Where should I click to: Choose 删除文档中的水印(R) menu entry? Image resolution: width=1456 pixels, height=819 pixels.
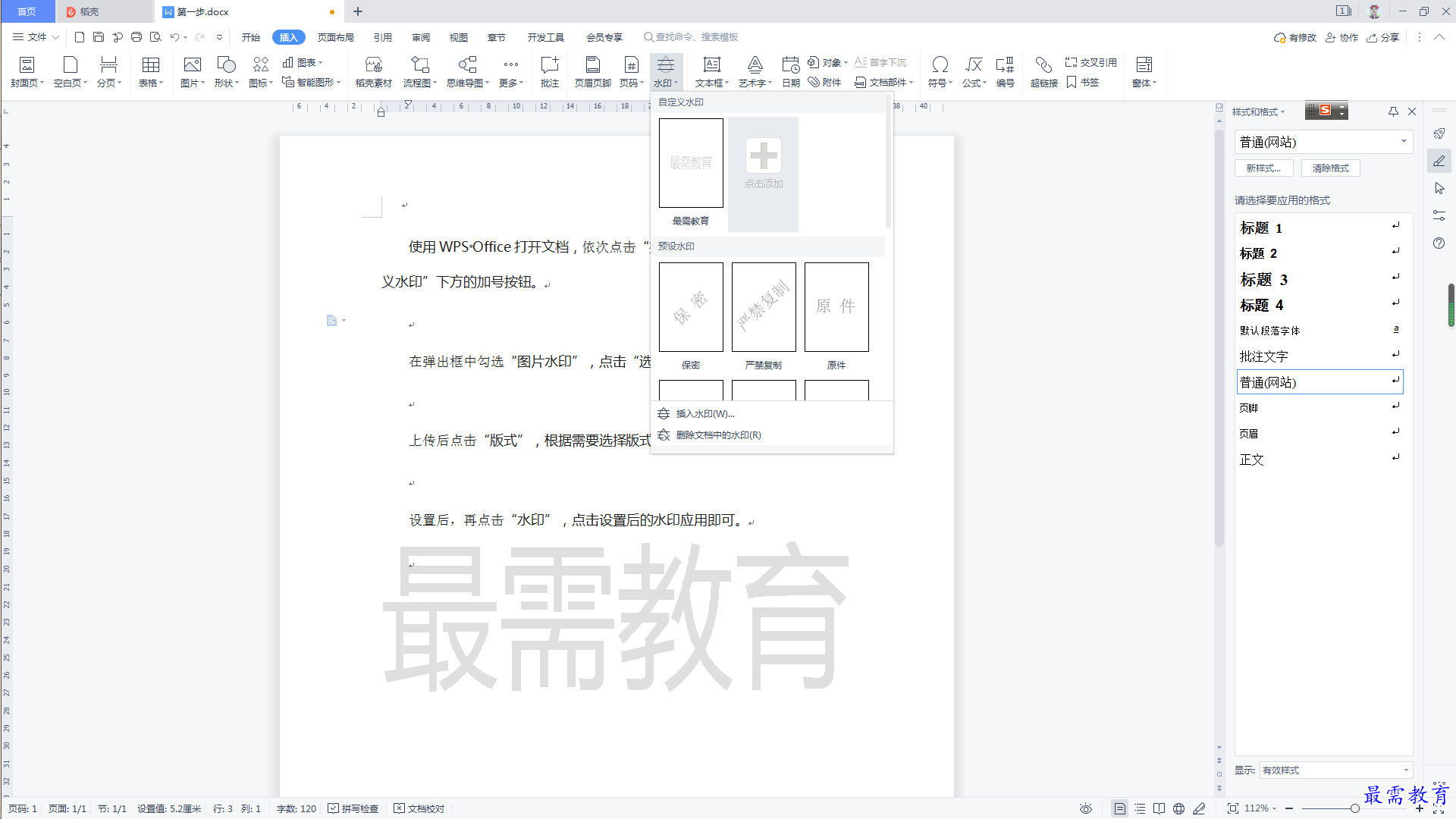point(772,435)
